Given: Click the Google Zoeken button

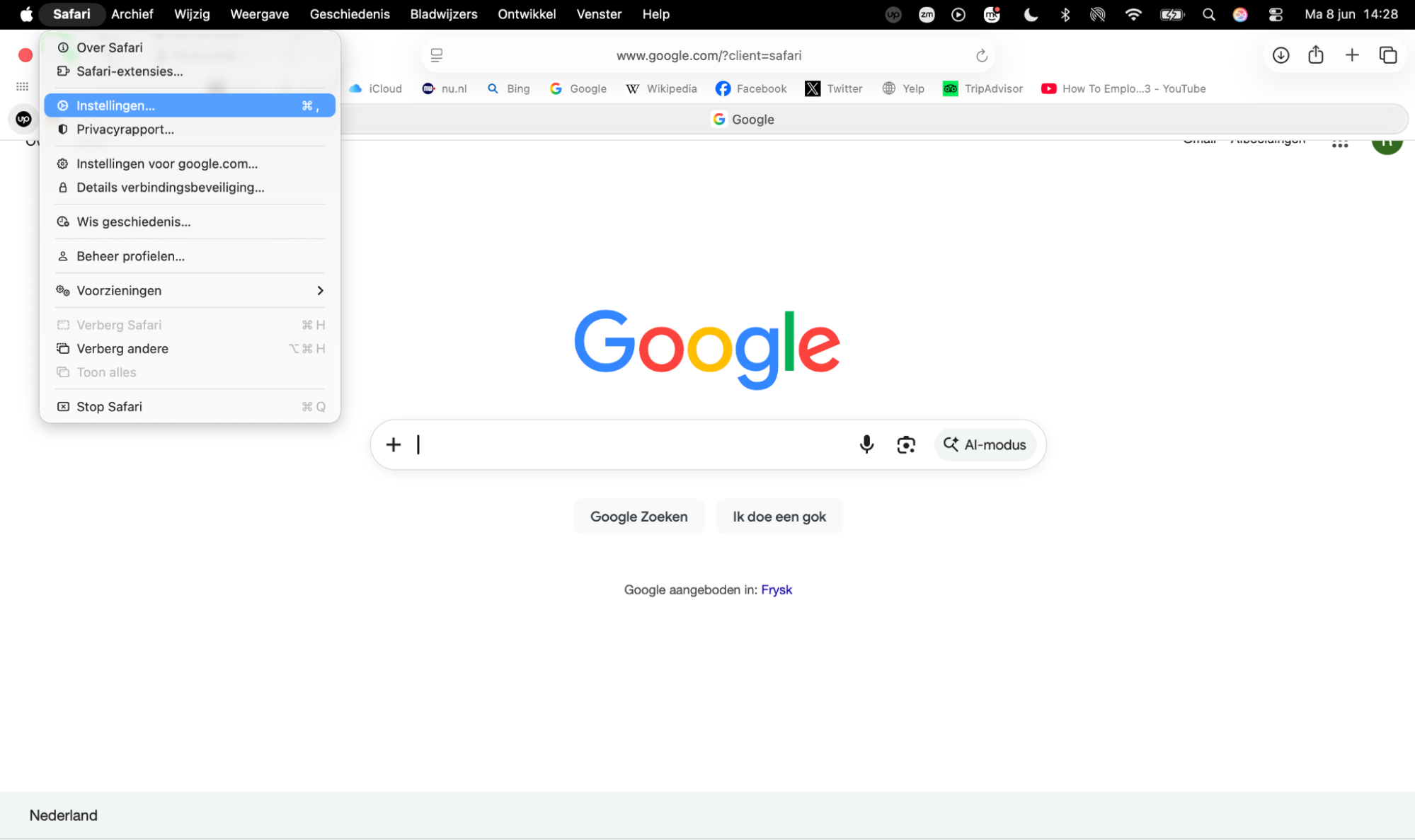Looking at the screenshot, I should point(639,517).
